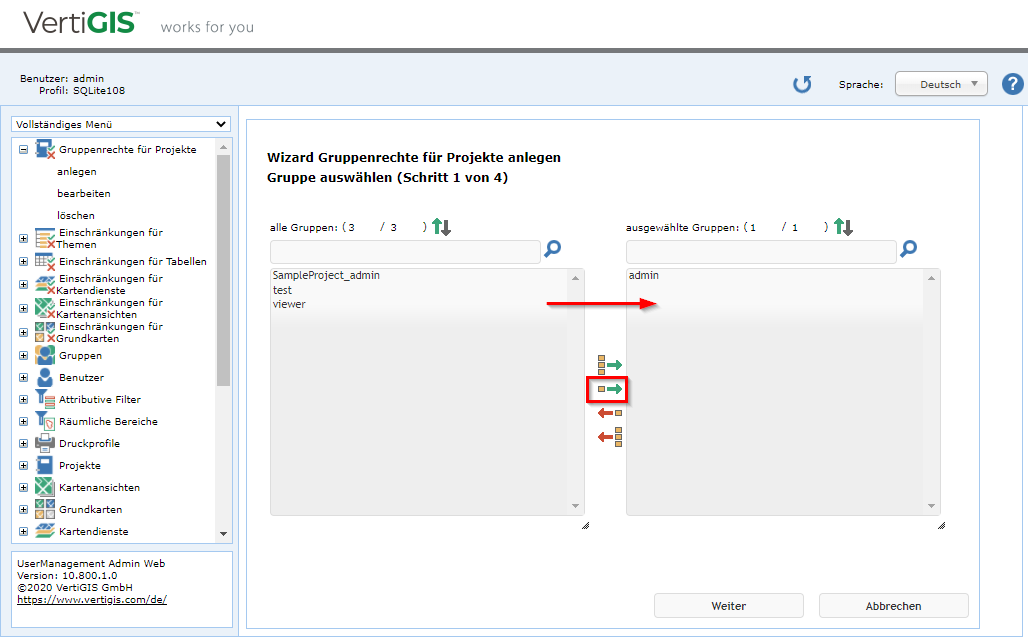Click alle Gruppen list scroll down arrow
Viewport: 1028px width, 637px height.
tap(575, 506)
